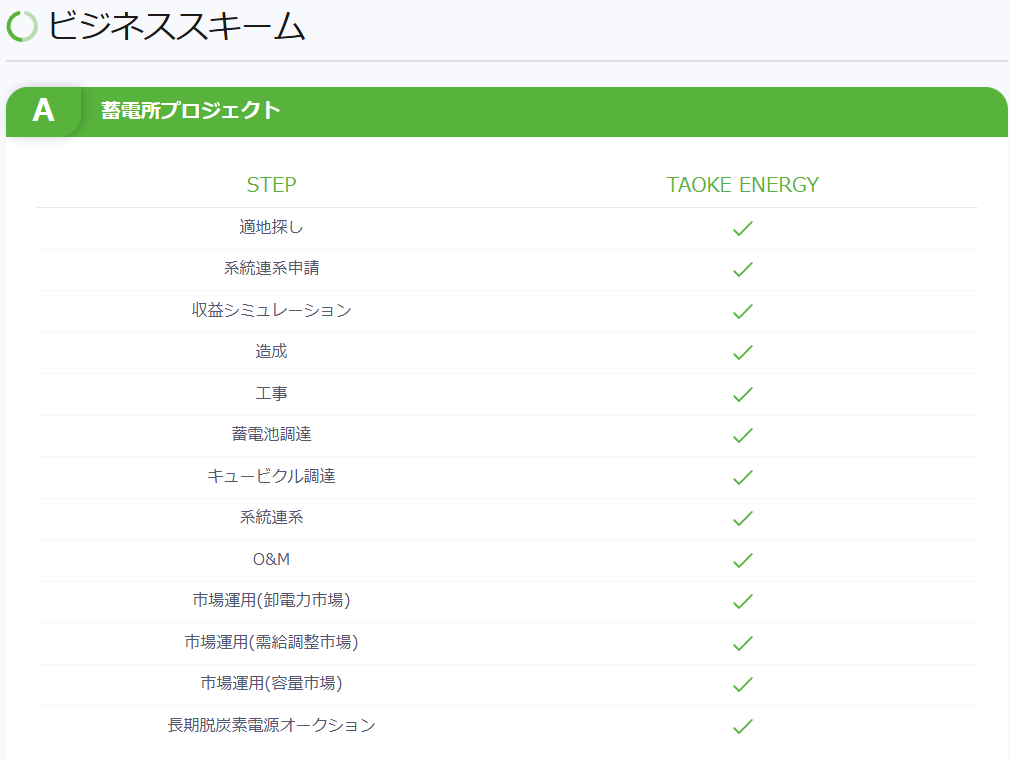Image resolution: width=1011 pixels, height=760 pixels.
Task: Click the 系統連系 step label
Action: pyautogui.click(x=271, y=517)
